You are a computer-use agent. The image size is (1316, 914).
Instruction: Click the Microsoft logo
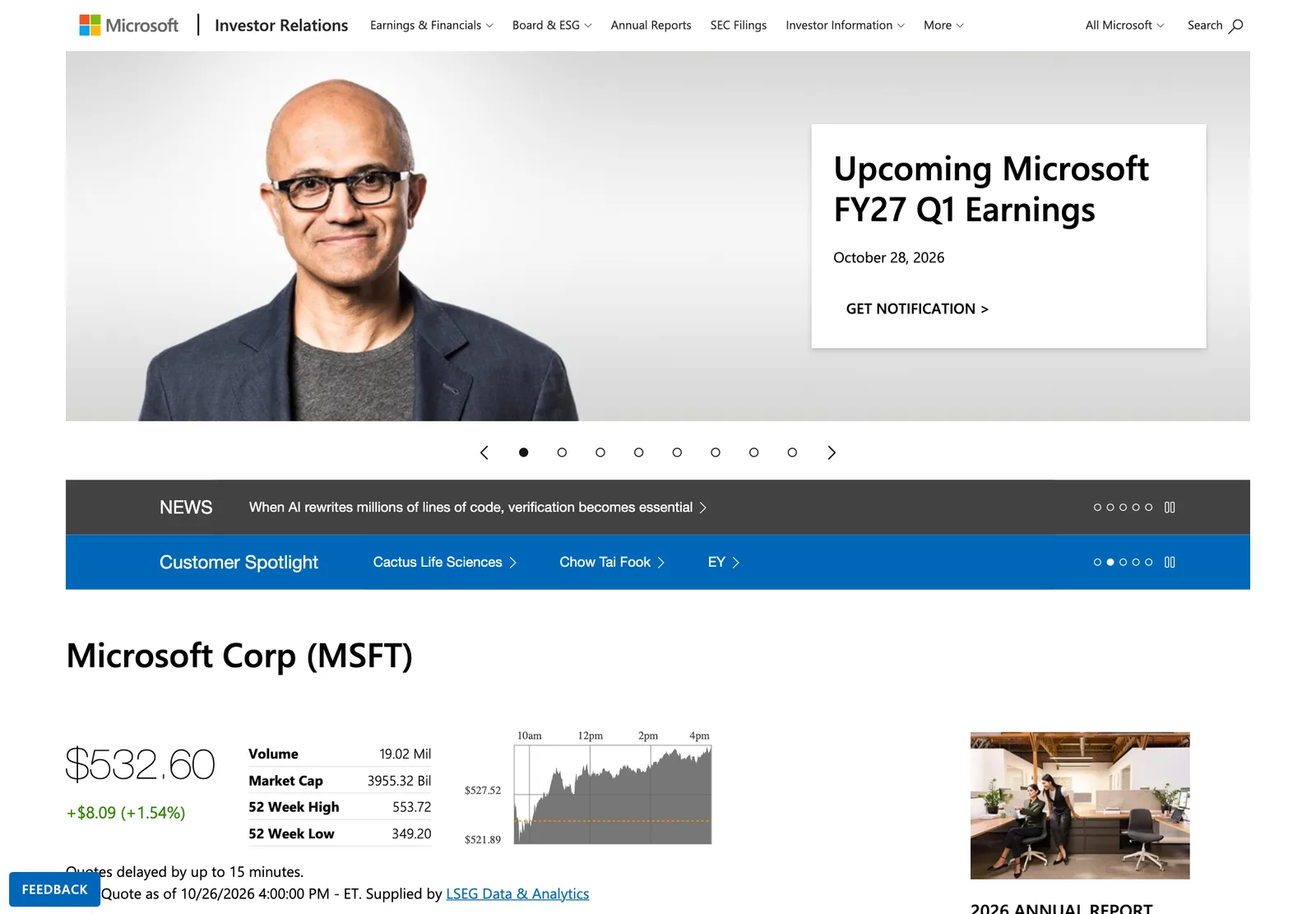coord(128,26)
